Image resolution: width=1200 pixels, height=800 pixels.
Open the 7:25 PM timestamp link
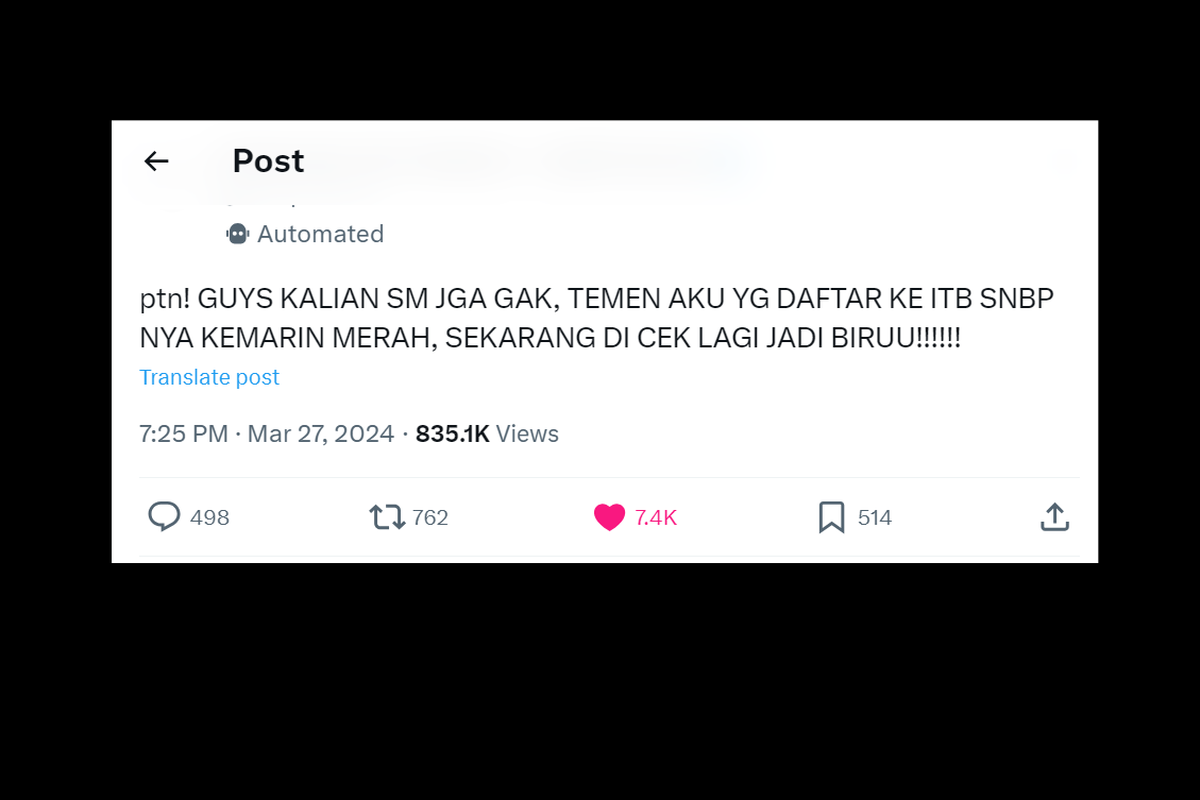coord(183,434)
